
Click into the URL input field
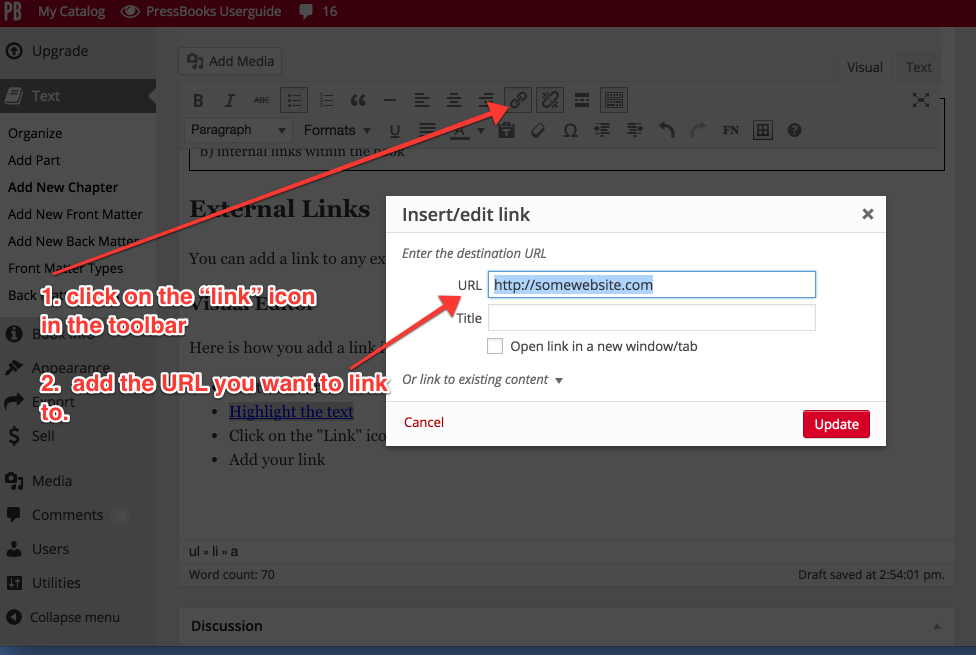point(652,285)
